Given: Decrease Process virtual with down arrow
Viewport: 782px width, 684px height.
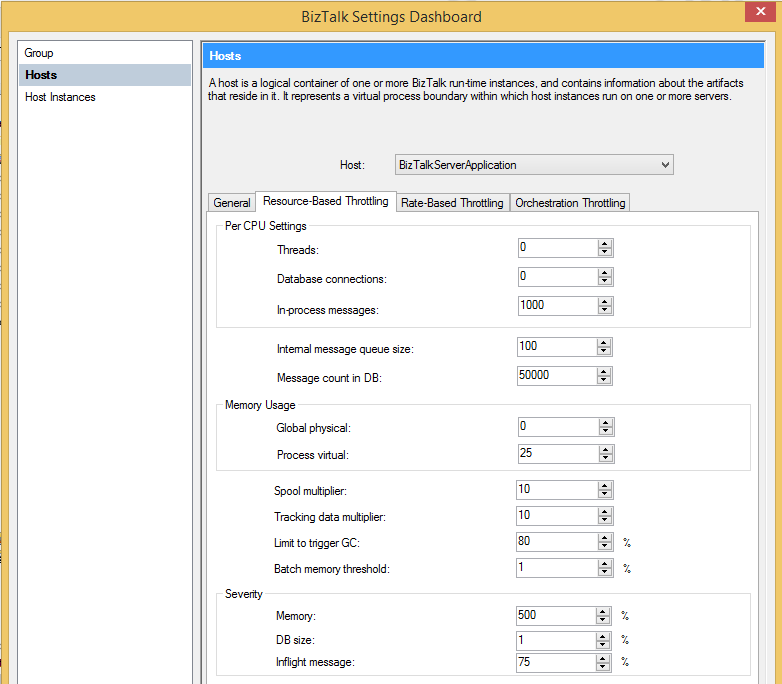Looking at the screenshot, I should tap(606, 458).
